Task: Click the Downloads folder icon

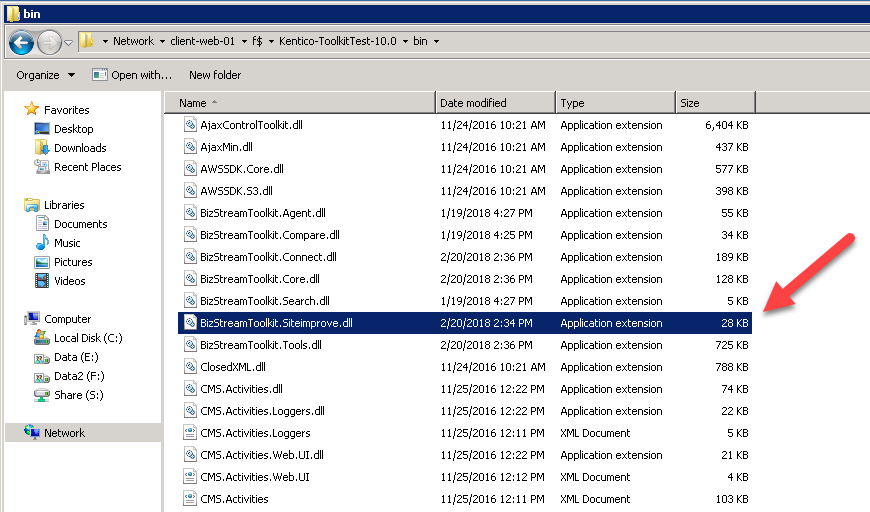Action: [x=42, y=148]
